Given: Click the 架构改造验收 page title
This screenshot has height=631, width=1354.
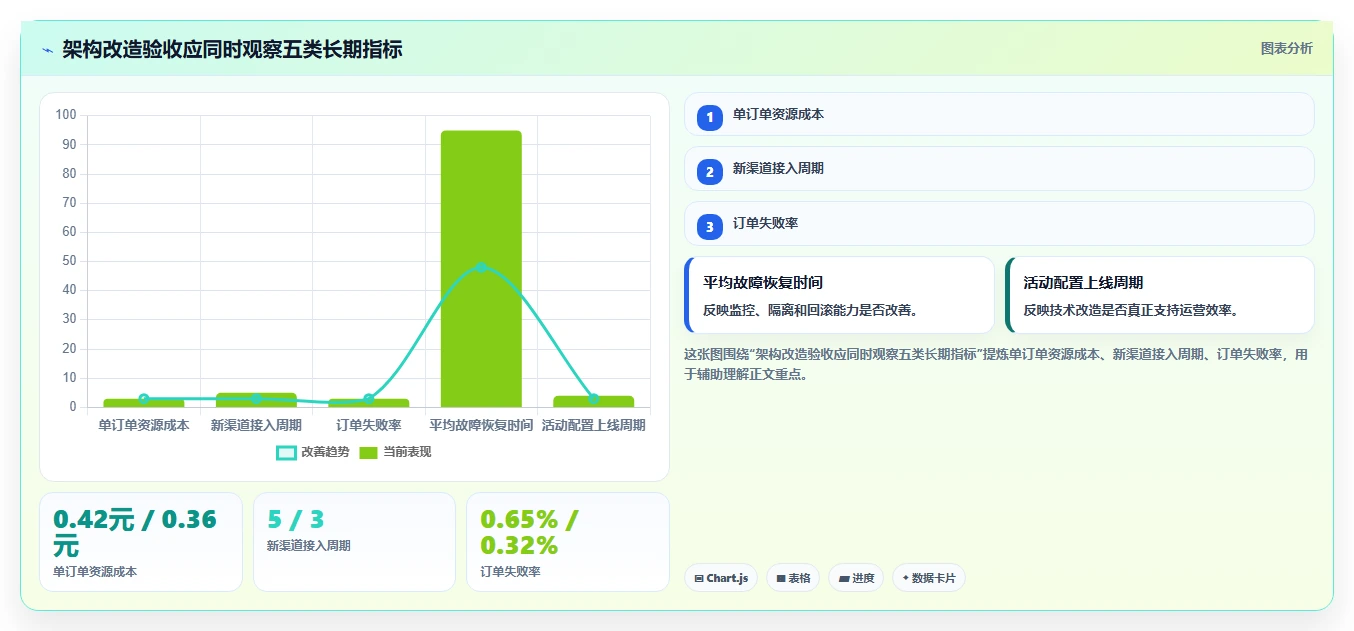Looking at the screenshot, I should pyautogui.click(x=232, y=49).
